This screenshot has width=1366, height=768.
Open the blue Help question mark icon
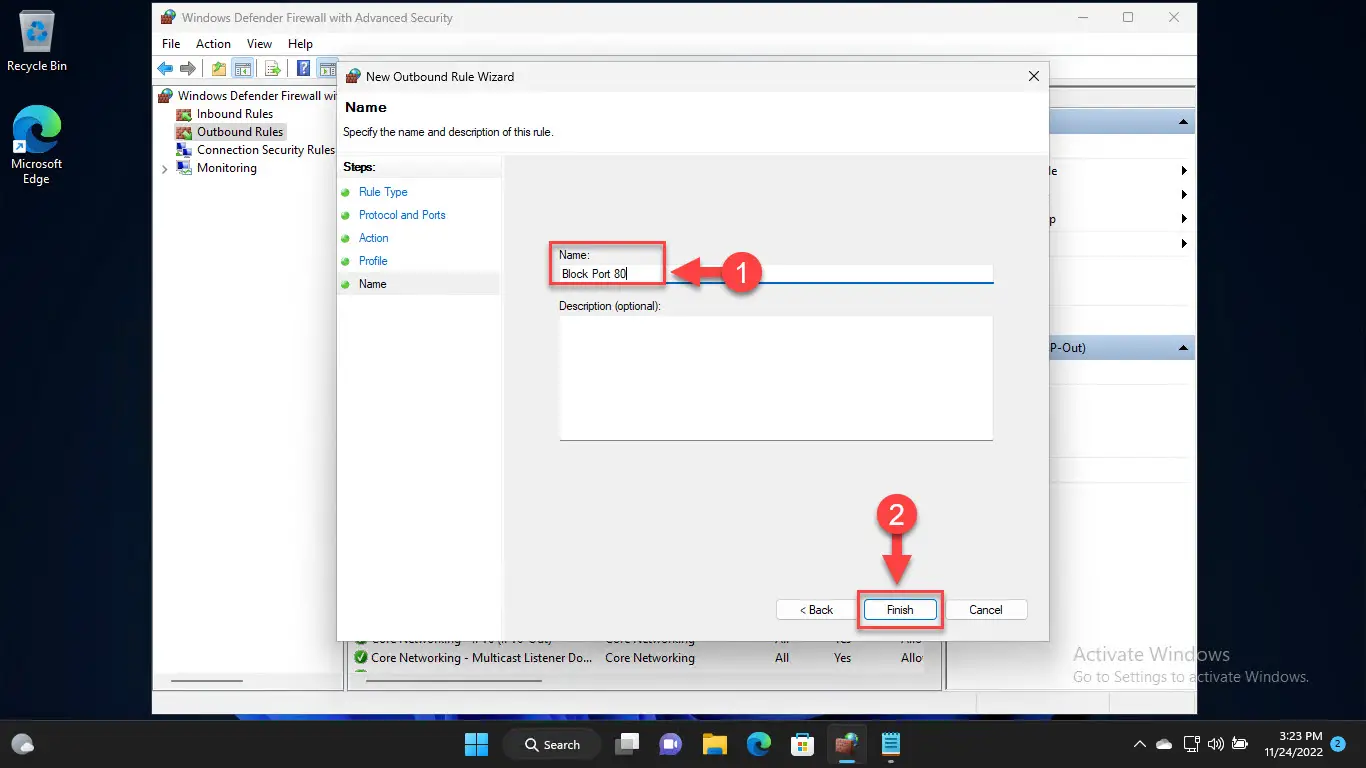(303, 68)
